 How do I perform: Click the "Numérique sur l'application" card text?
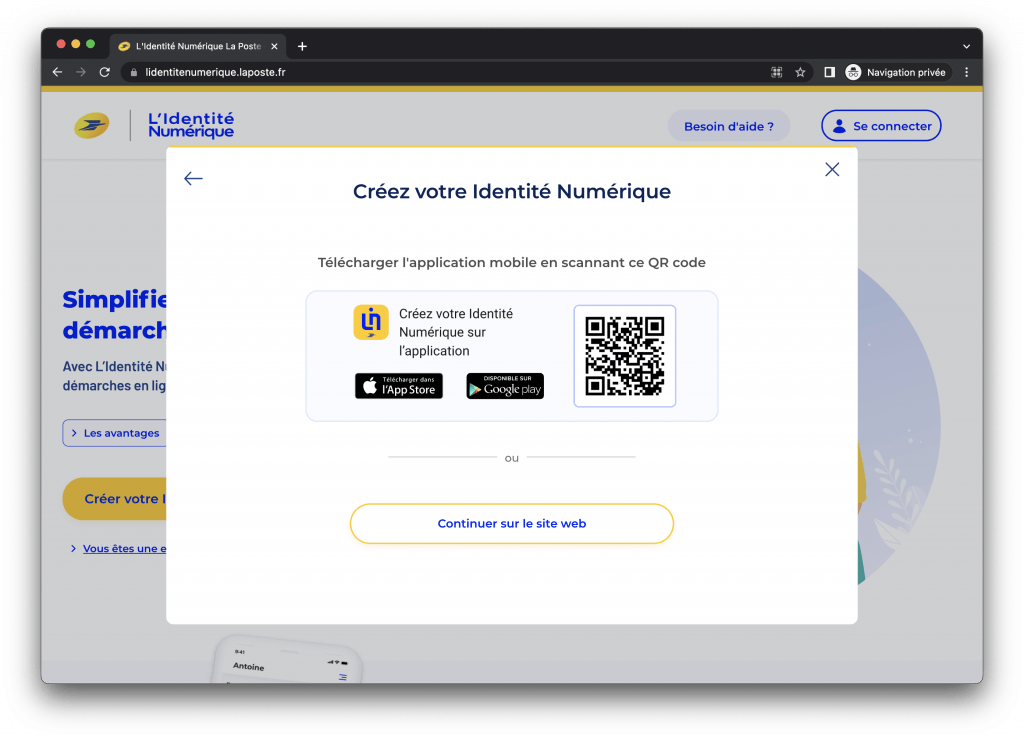pos(443,342)
